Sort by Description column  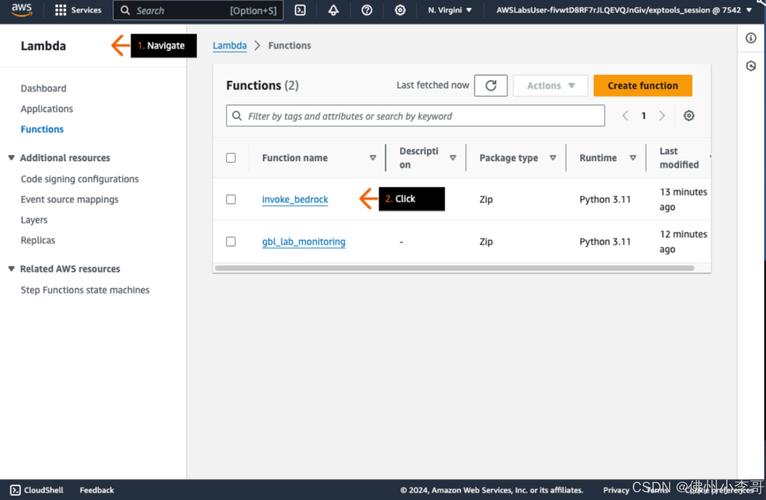pyautogui.click(x=453, y=158)
